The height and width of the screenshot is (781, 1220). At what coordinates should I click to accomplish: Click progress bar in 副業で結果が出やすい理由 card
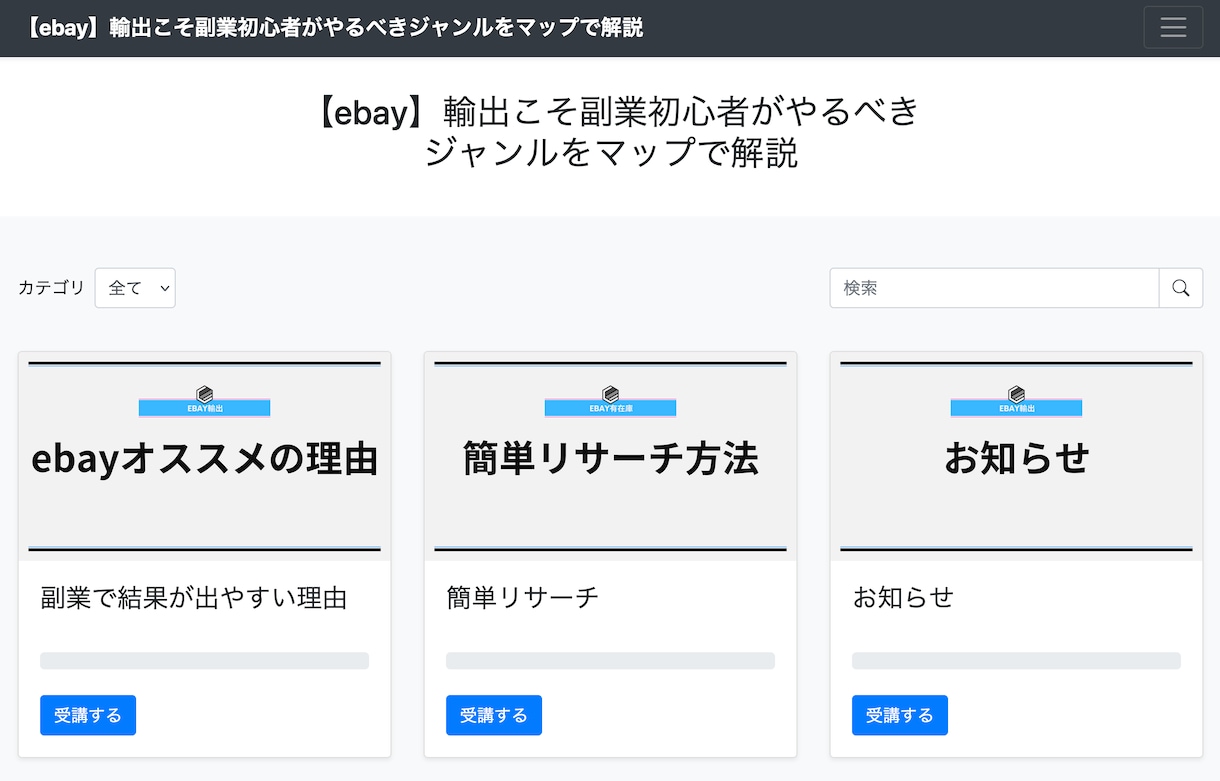coord(204,661)
